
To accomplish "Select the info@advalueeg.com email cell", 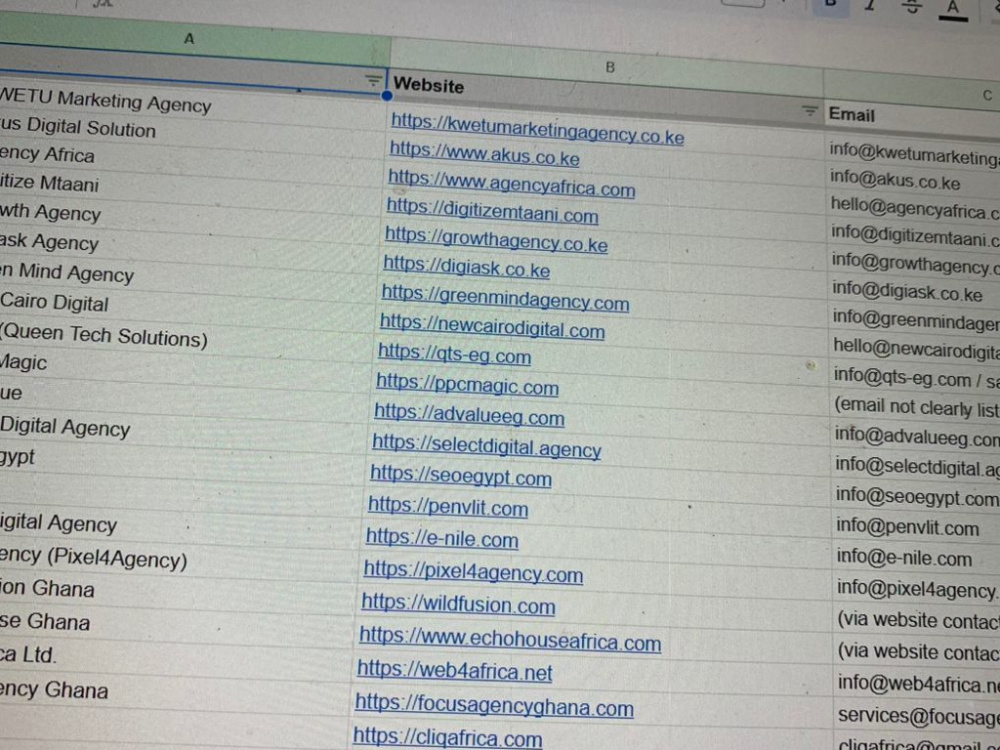I will coord(916,436).
